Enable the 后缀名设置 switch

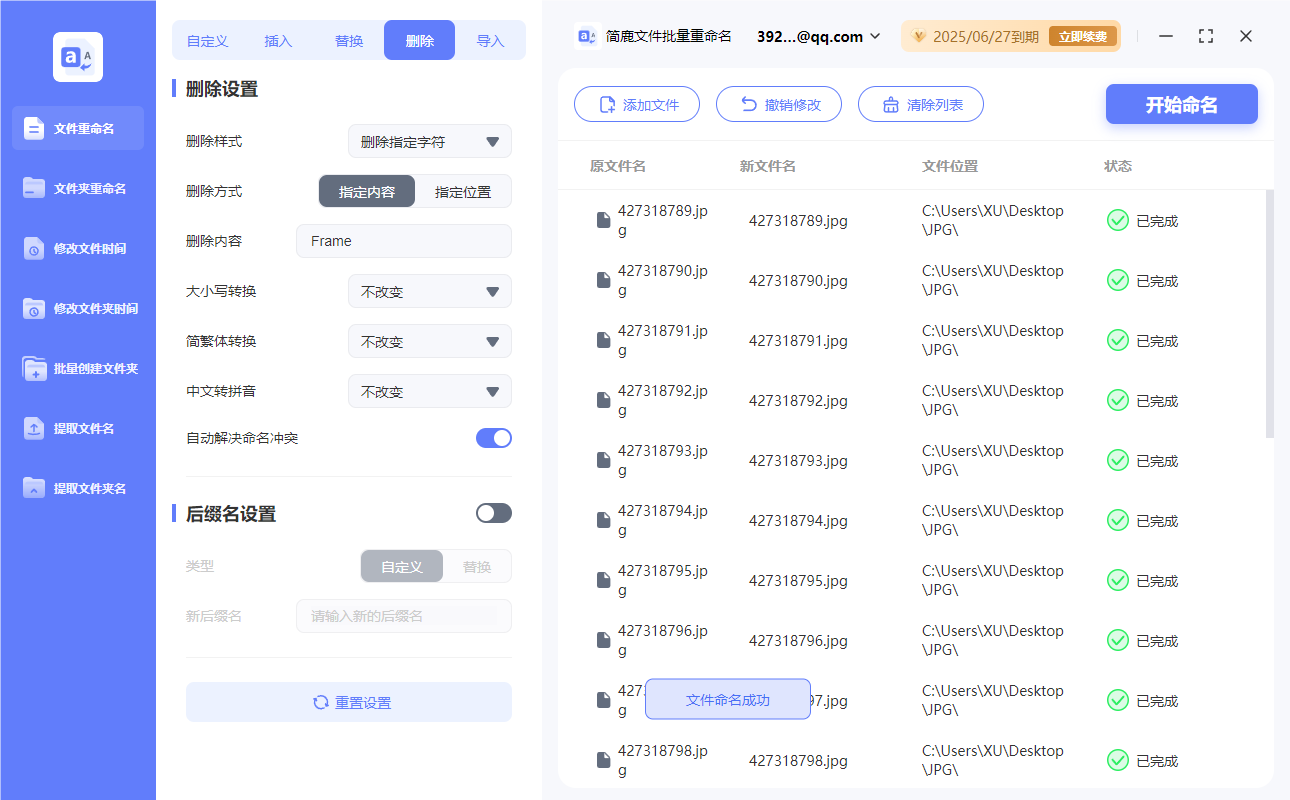click(x=494, y=513)
